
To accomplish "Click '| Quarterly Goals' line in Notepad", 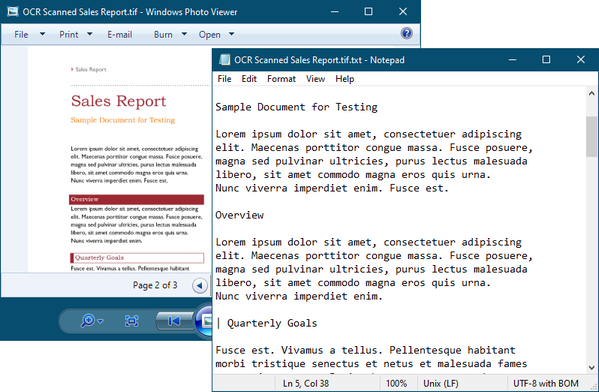I will click(x=266, y=323).
